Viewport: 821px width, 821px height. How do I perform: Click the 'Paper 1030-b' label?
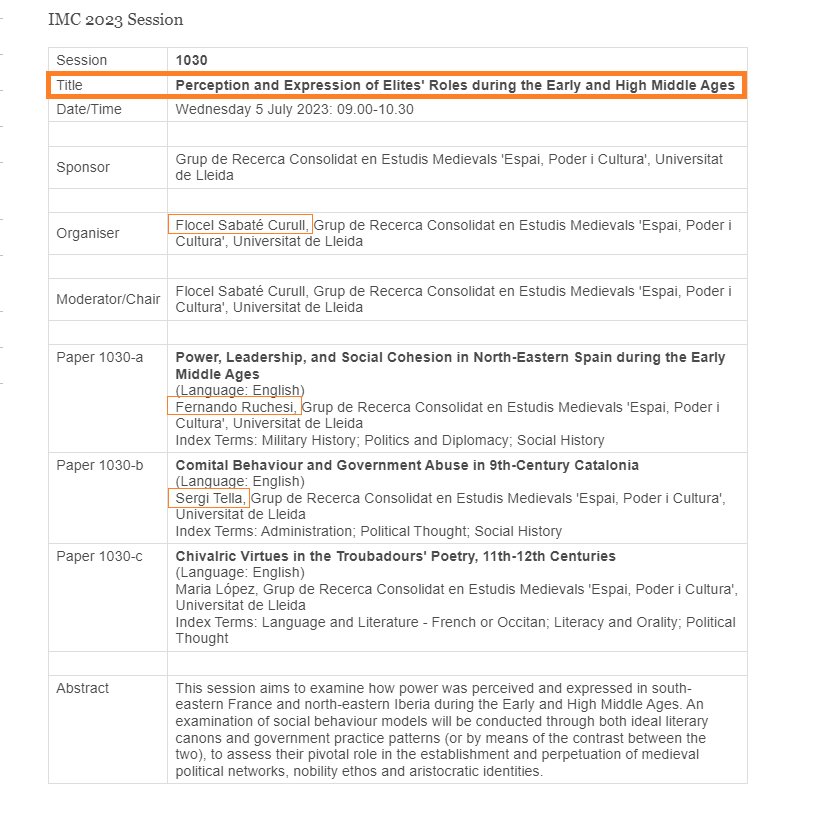(99, 465)
